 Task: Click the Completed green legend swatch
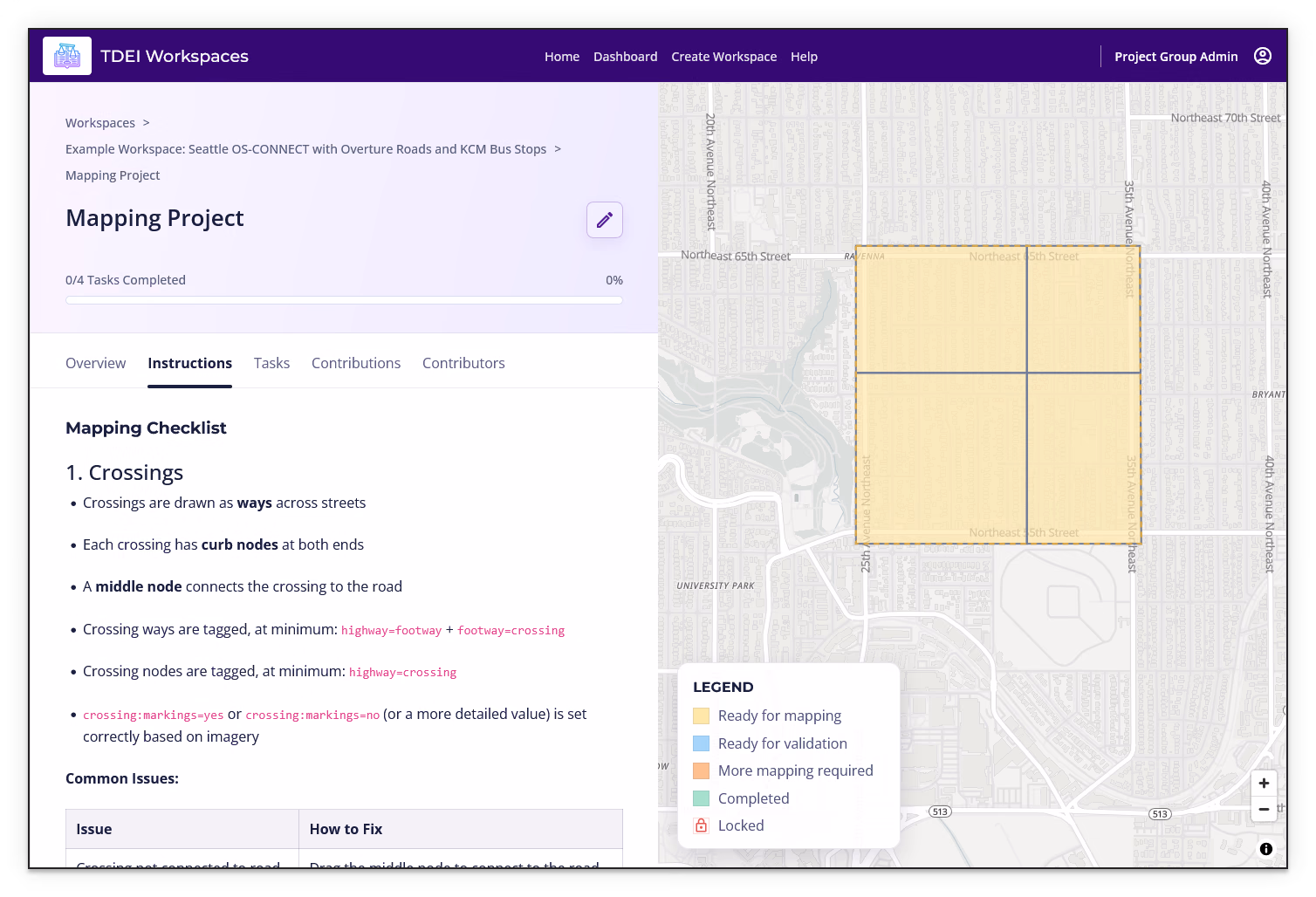point(701,798)
